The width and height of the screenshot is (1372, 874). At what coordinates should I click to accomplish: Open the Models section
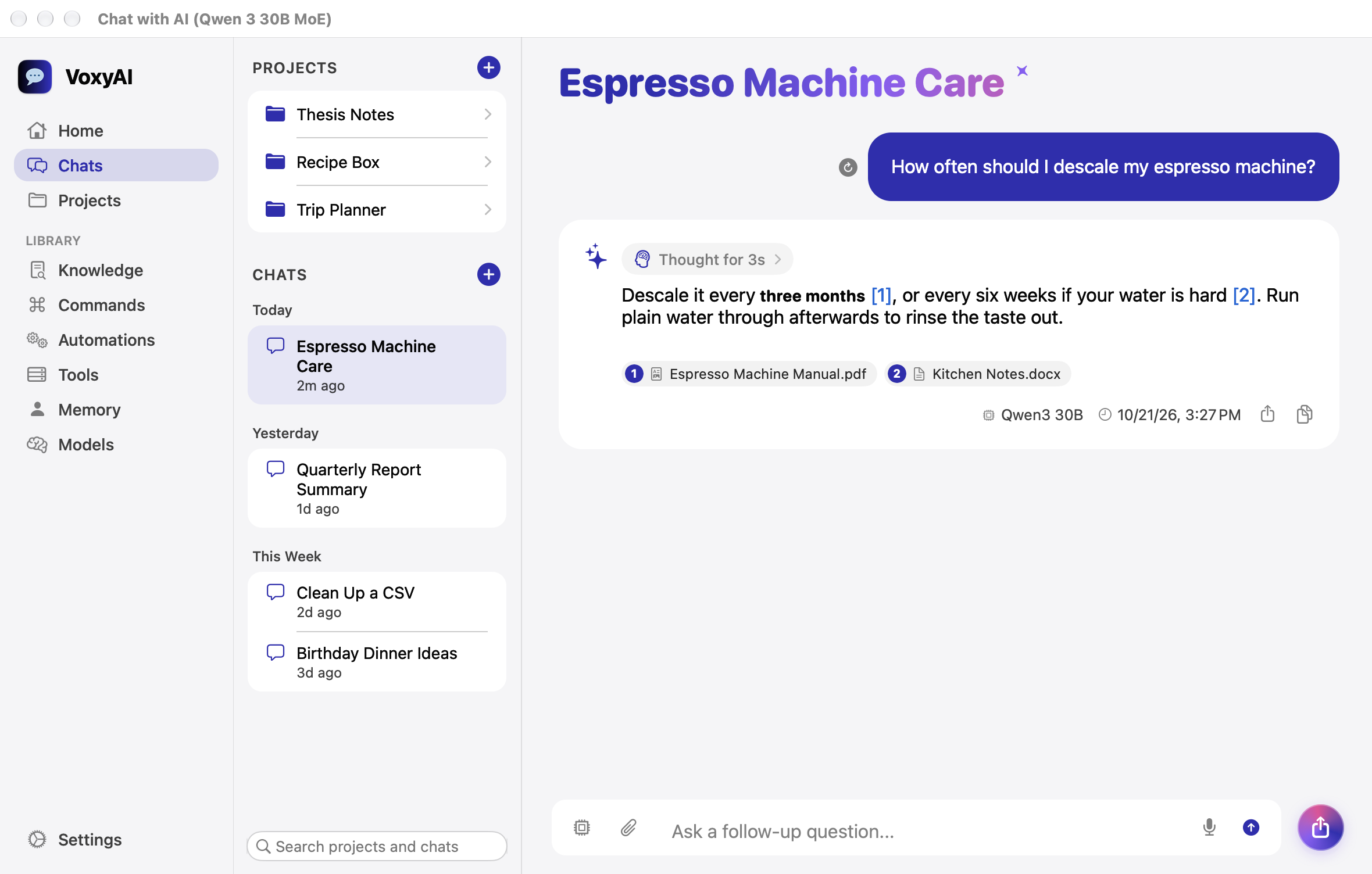point(116,445)
